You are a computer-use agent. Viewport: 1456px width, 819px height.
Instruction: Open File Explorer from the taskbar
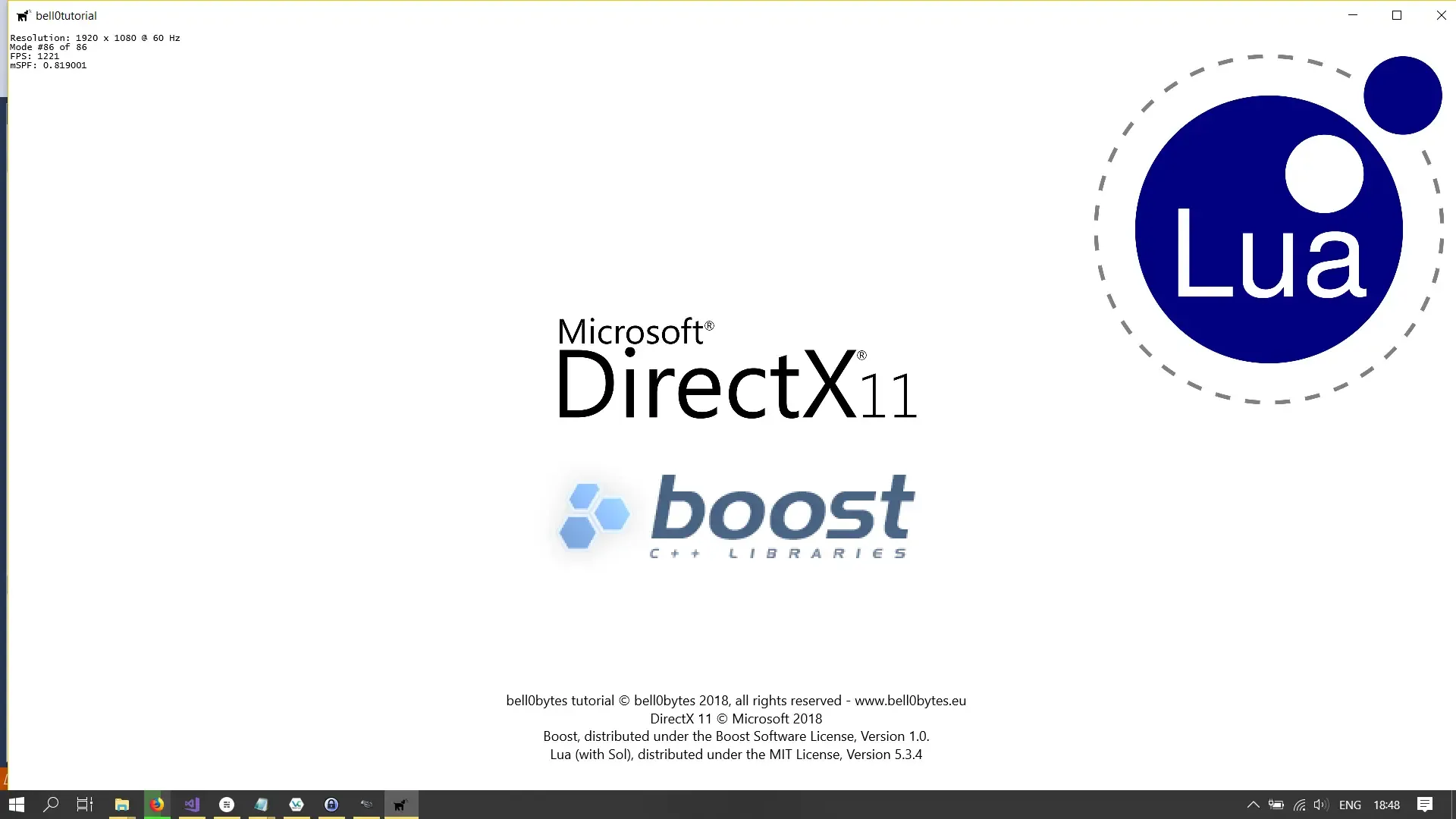pos(122,804)
